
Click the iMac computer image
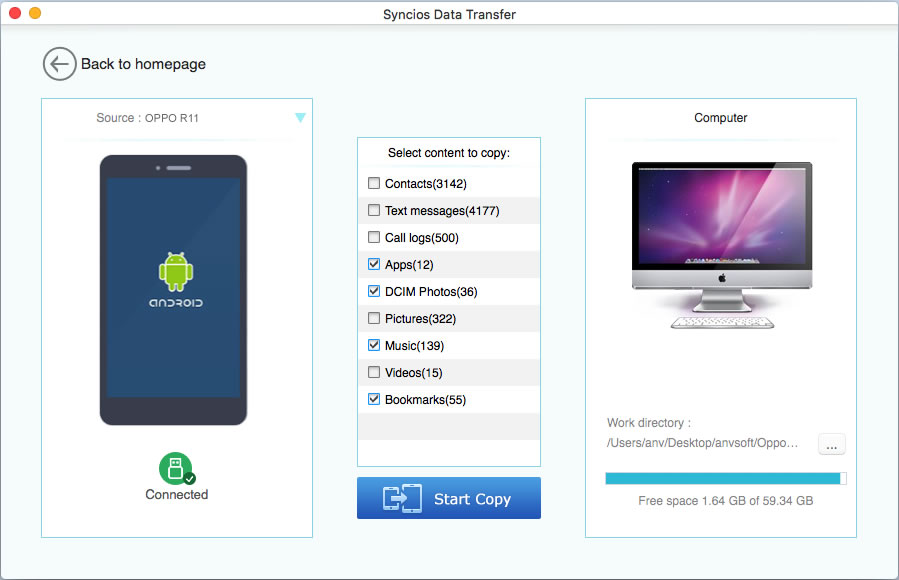coord(722,245)
